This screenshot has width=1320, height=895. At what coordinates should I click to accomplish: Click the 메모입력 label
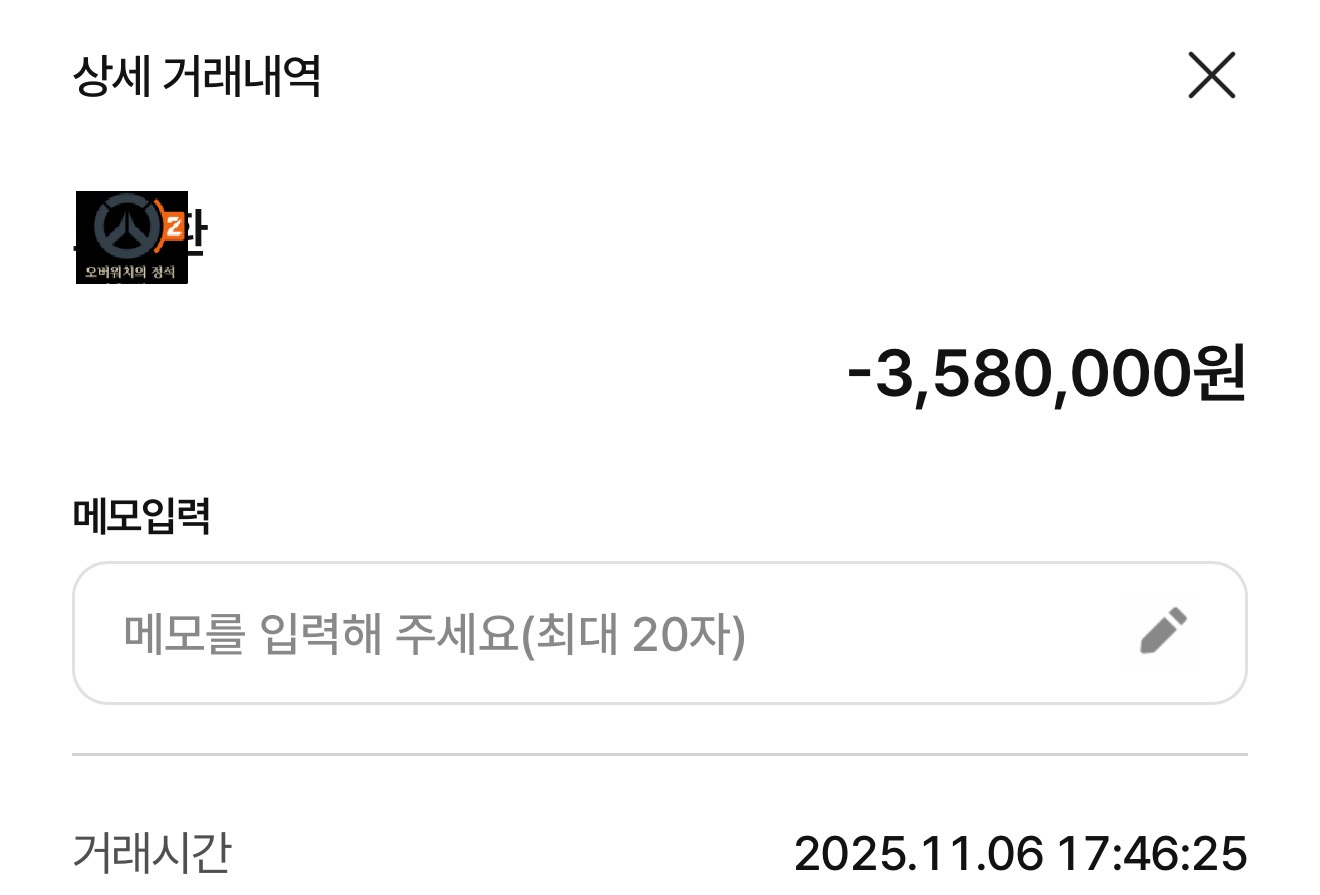pos(141,516)
